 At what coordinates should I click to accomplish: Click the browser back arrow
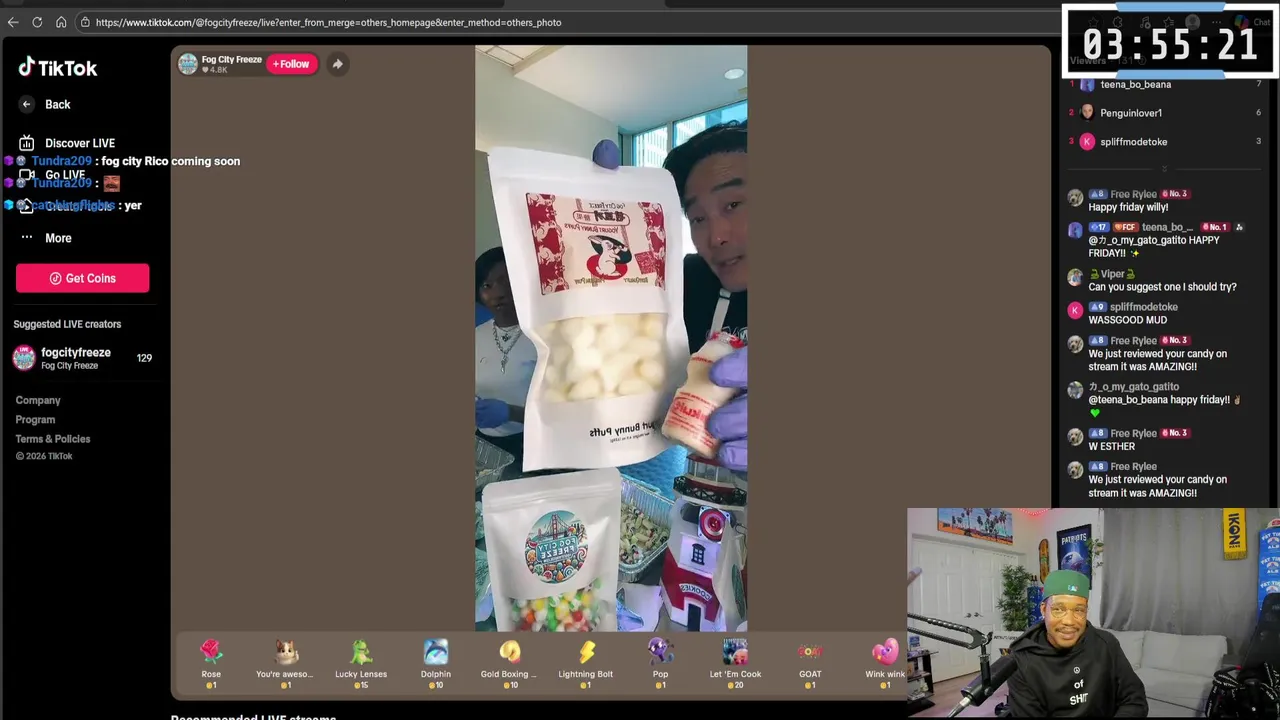pyautogui.click(x=13, y=22)
